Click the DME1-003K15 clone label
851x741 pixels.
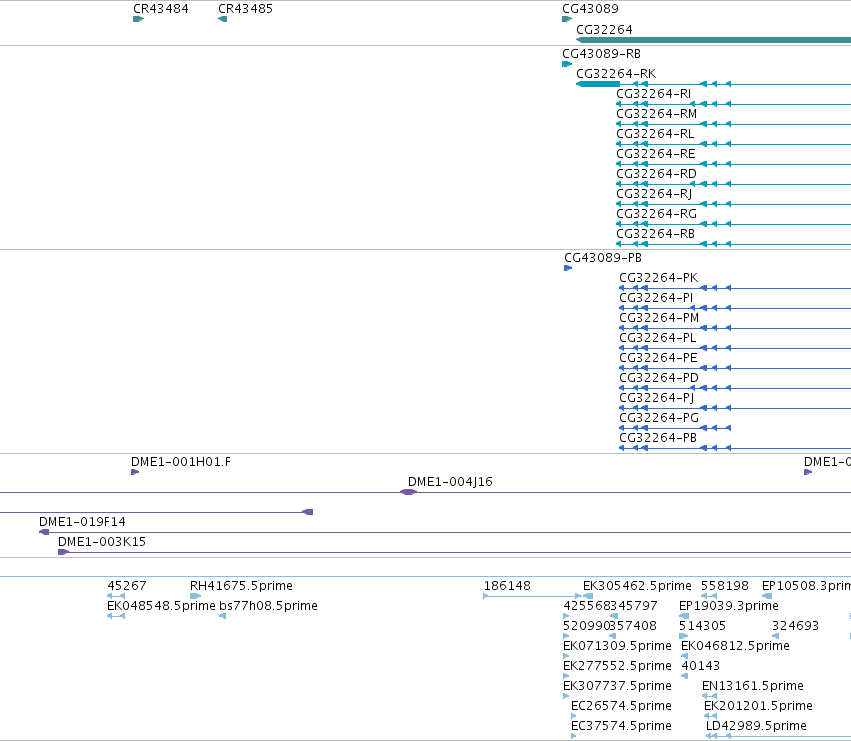tap(101, 542)
